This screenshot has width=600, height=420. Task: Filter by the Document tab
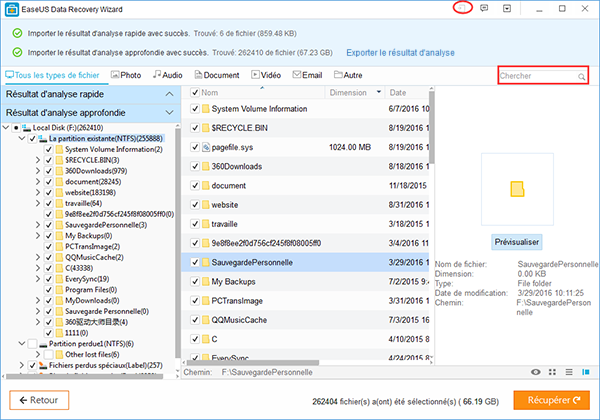(217, 75)
